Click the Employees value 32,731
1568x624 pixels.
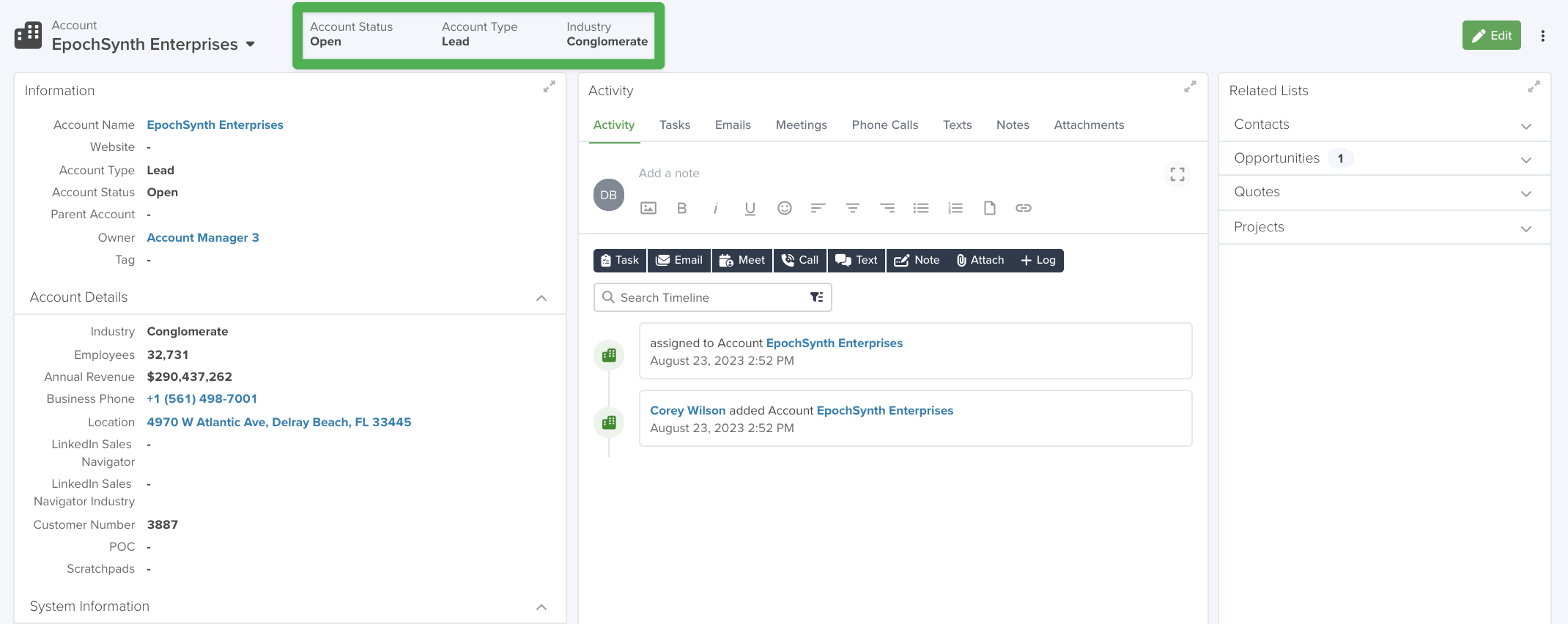tap(168, 355)
